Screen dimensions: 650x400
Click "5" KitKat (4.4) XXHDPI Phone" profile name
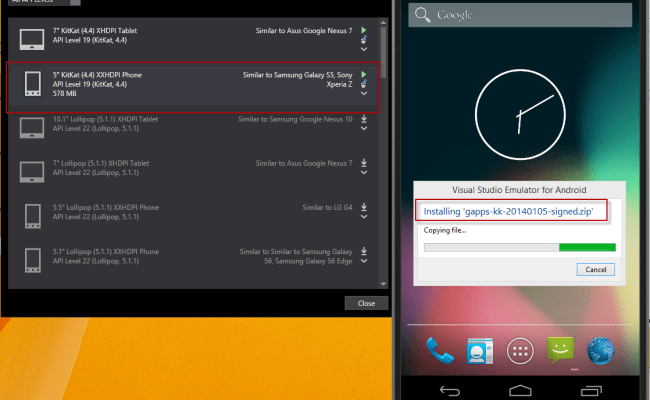point(97,75)
